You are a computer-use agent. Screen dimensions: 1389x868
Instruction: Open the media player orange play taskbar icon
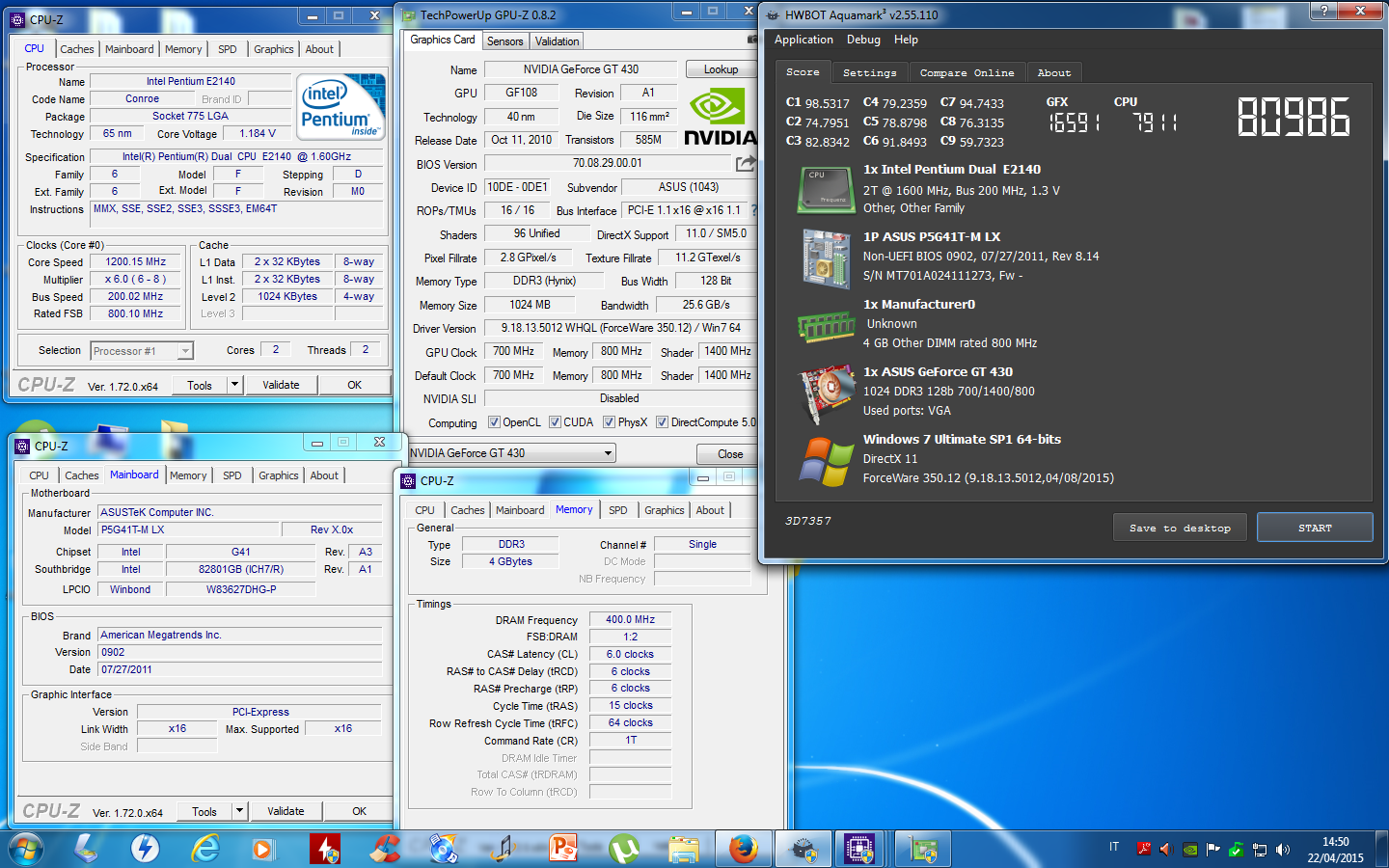pyautogui.click(x=262, y=849)
